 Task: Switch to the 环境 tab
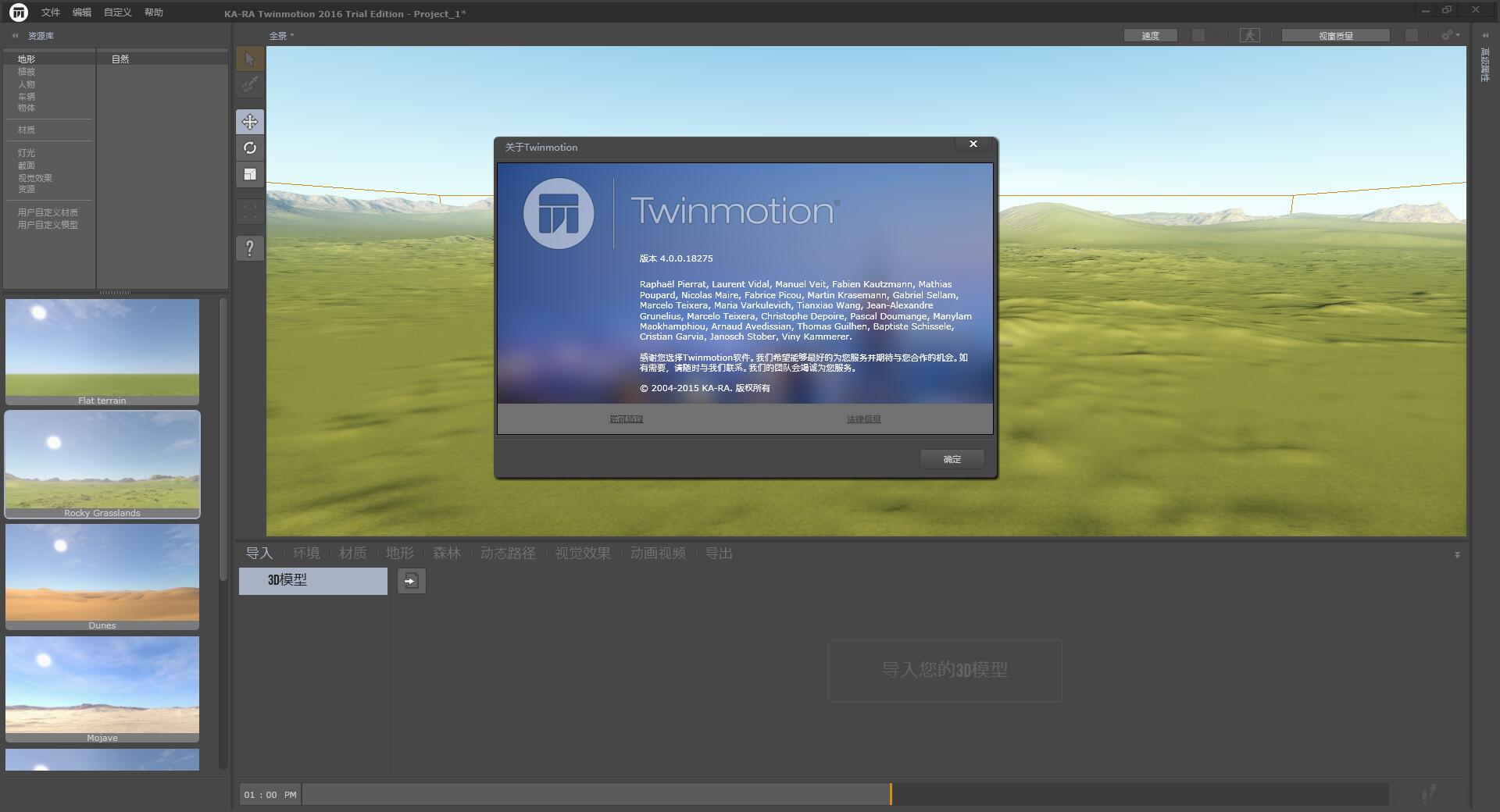(x=306, y=553)
